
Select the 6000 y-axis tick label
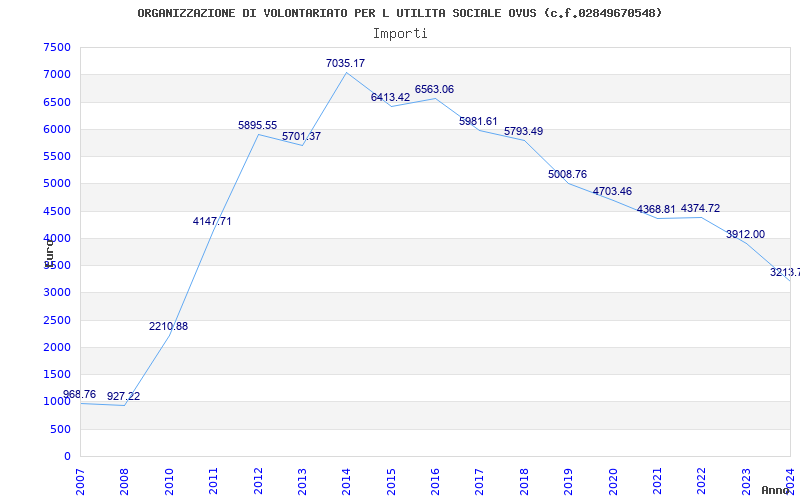(57, 129)
